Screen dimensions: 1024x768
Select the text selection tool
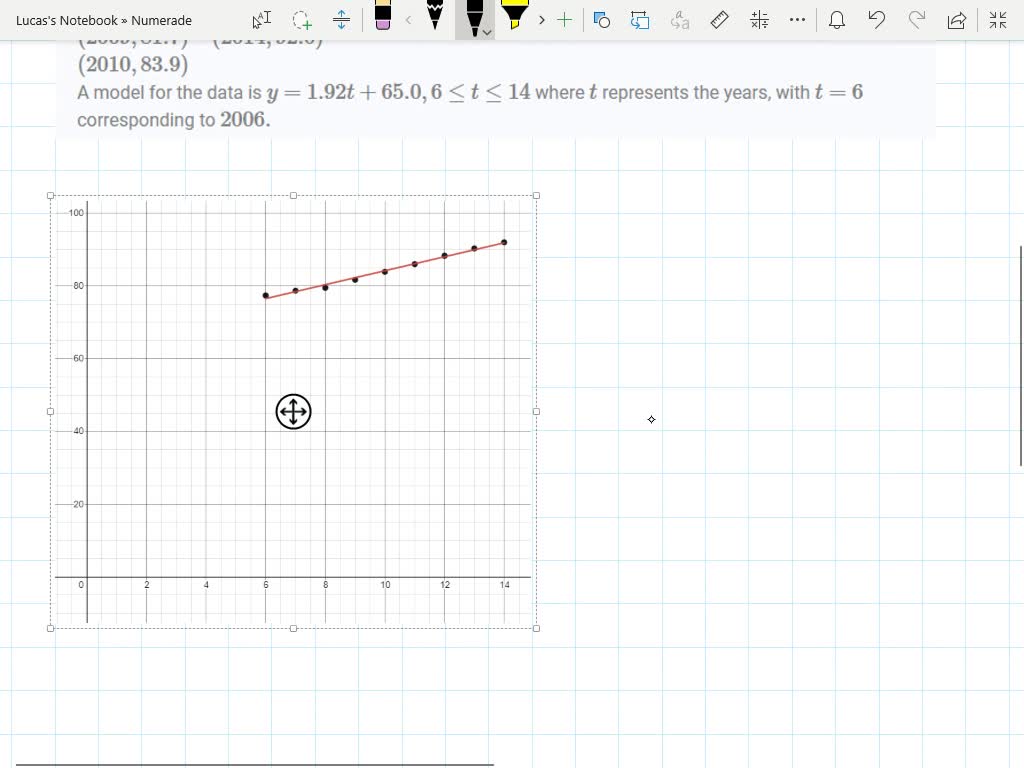(x=261, y=20)
